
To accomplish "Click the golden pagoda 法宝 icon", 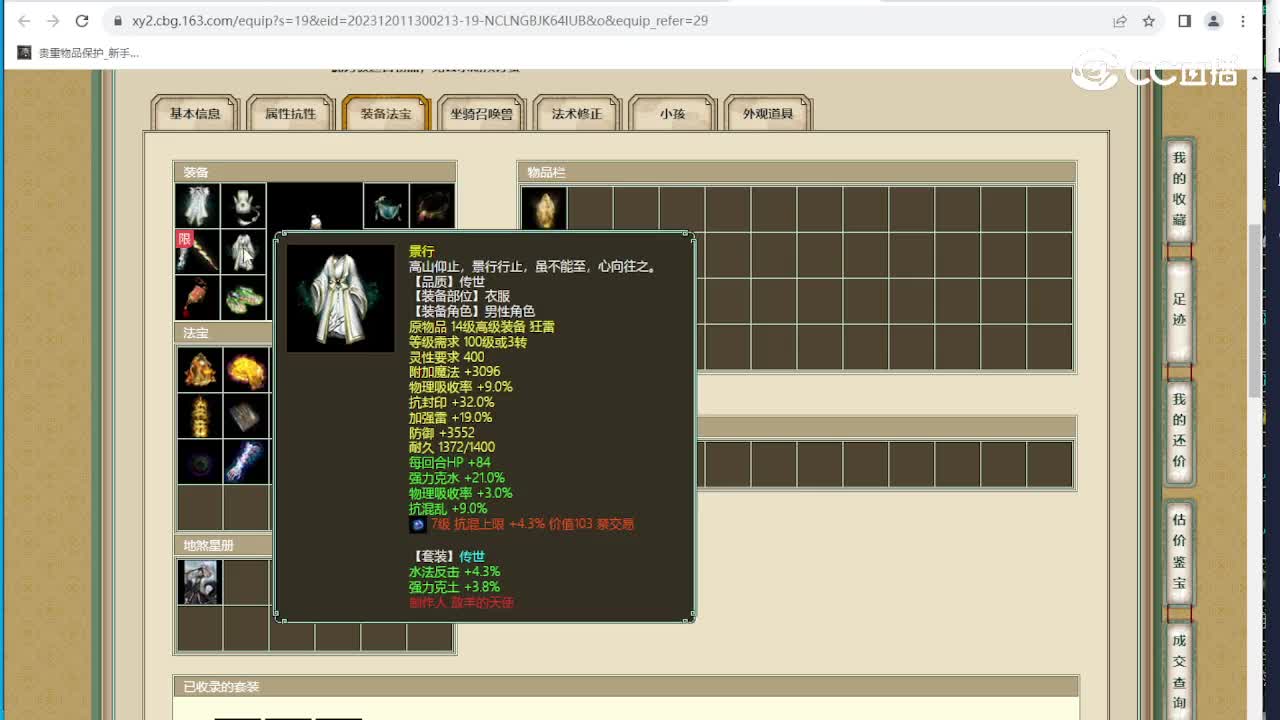I will pos(200,416).
